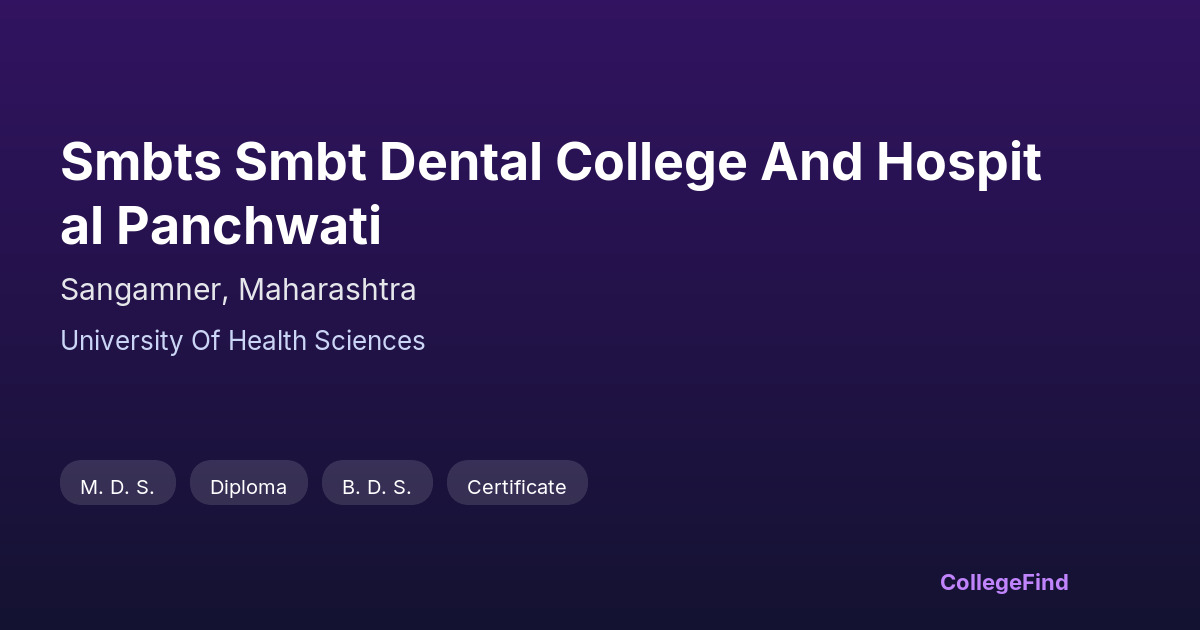Click the M. D. S. course tag
This screenshot has width=1200, height=630.
[117, 487]
